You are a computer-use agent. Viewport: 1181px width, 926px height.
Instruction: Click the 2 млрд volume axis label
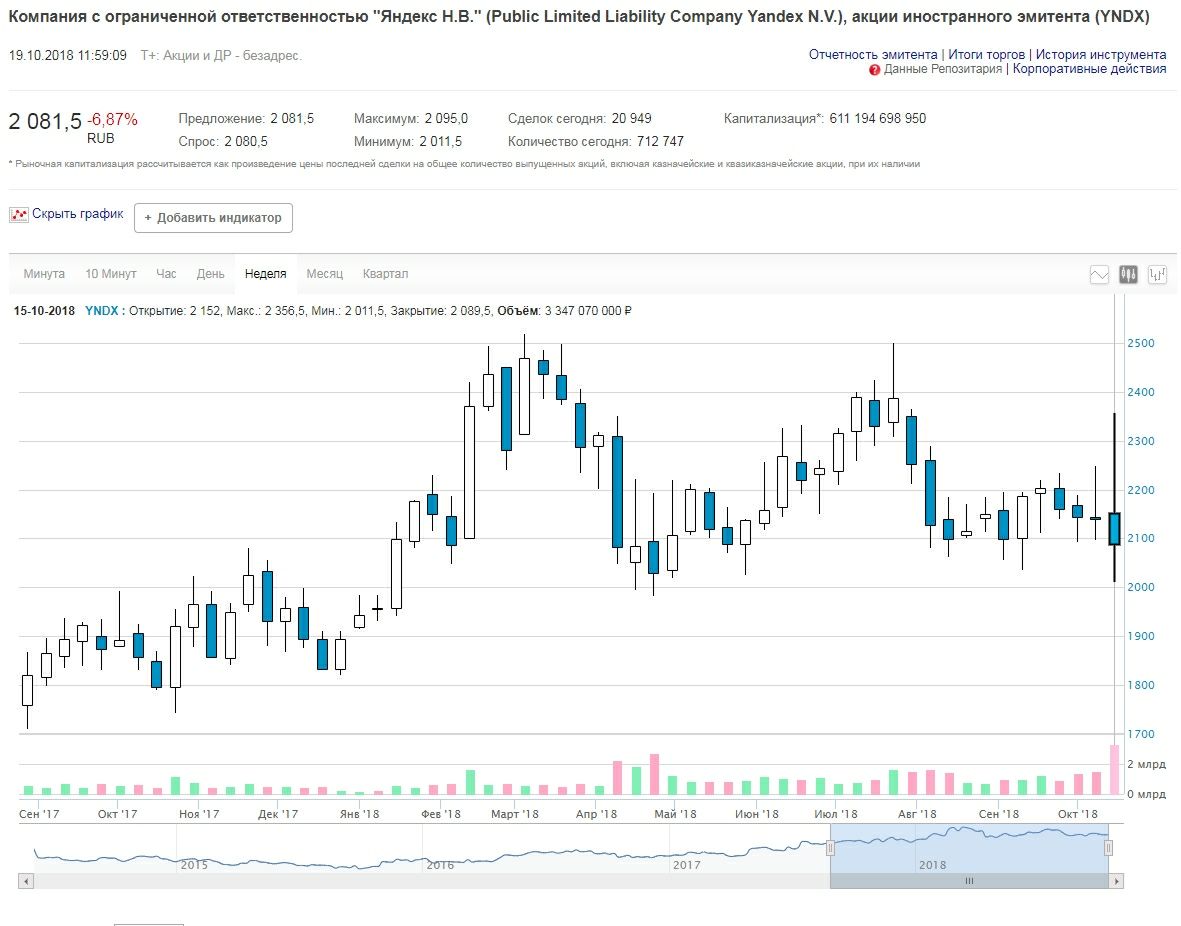[x=1146, y=763]
